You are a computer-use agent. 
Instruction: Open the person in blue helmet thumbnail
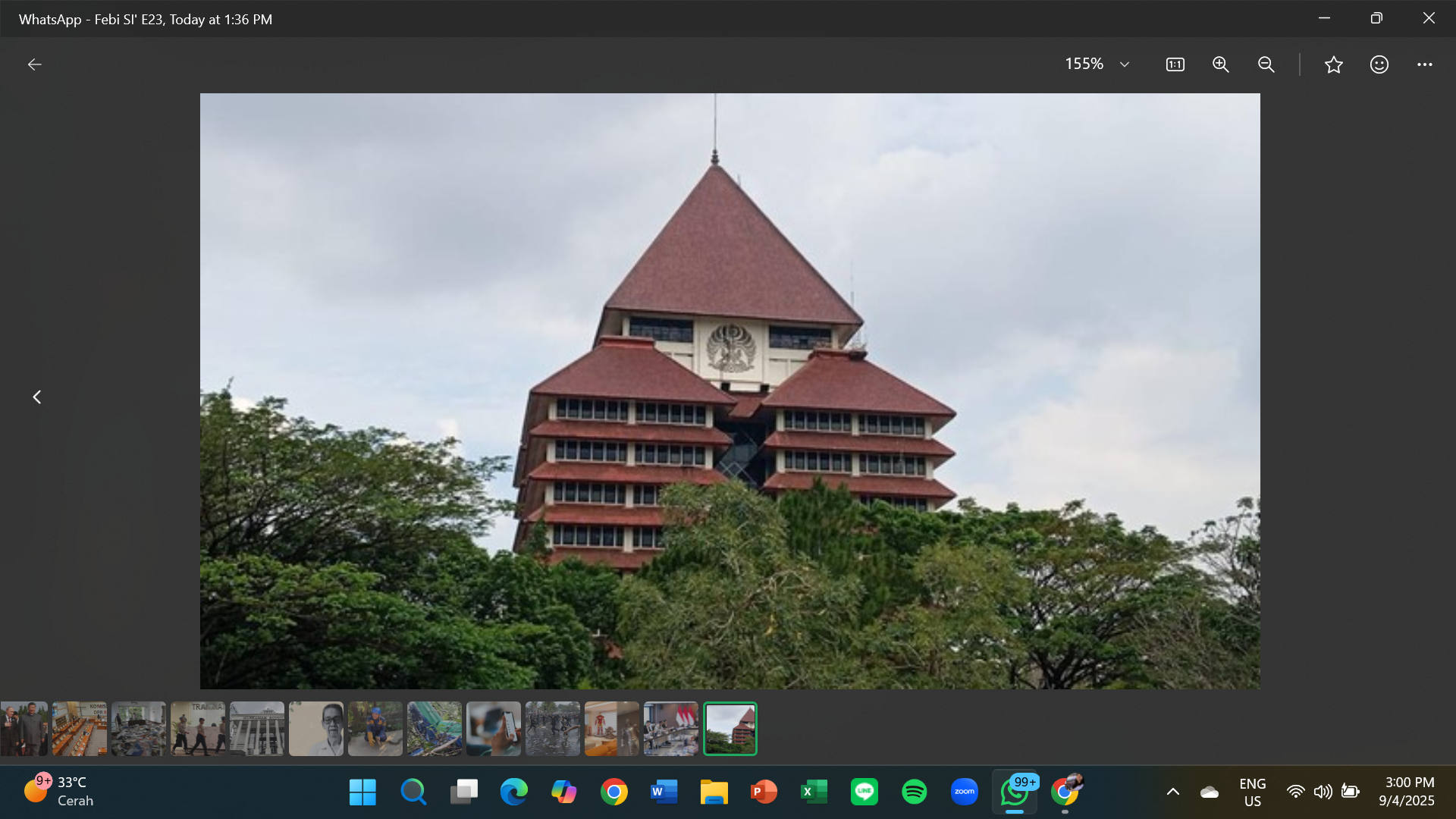pos(375,729)
